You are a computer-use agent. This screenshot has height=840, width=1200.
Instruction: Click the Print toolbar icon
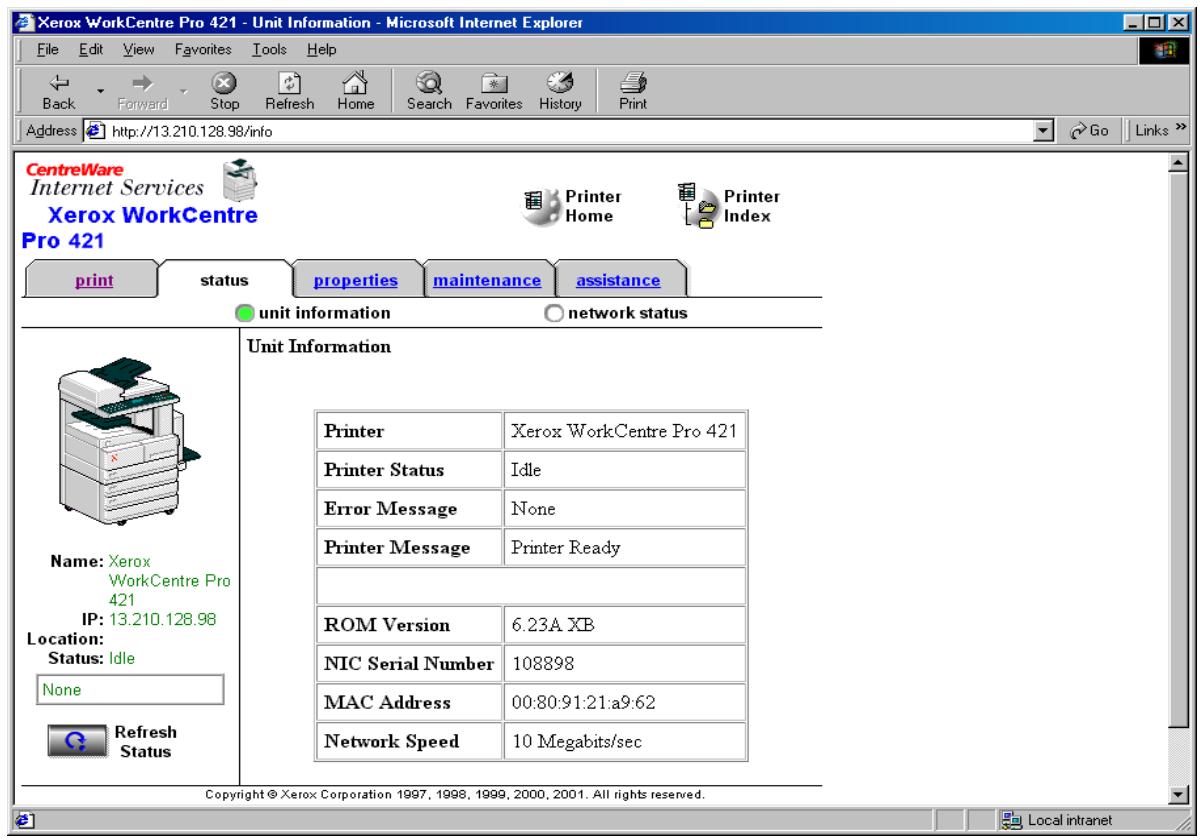tap(632, 90)
